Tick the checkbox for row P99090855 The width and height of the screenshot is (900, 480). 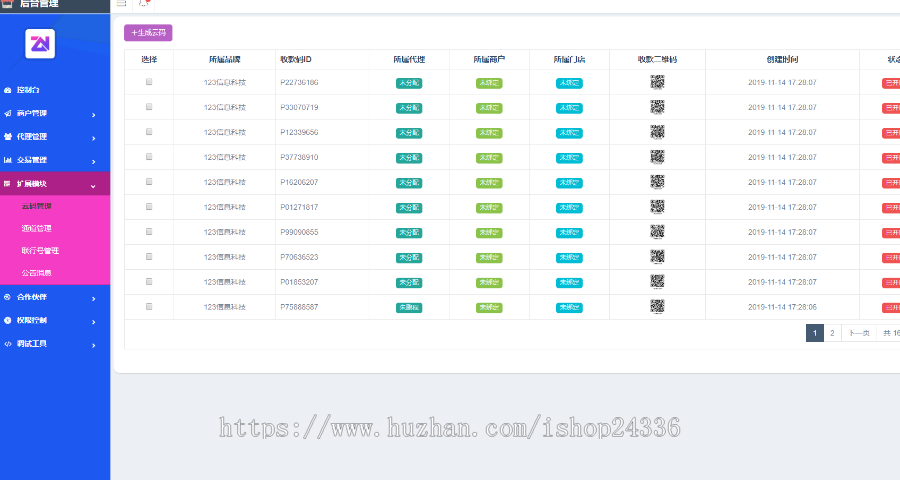point(149,232)
